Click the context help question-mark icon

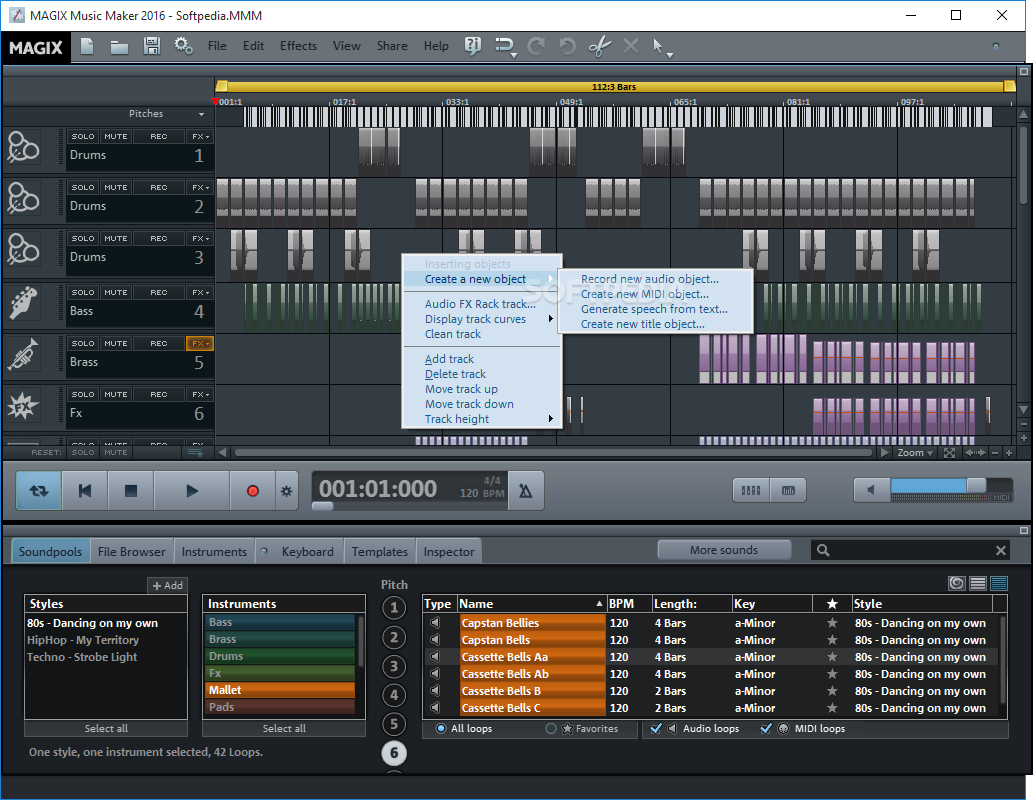[472, 46]
